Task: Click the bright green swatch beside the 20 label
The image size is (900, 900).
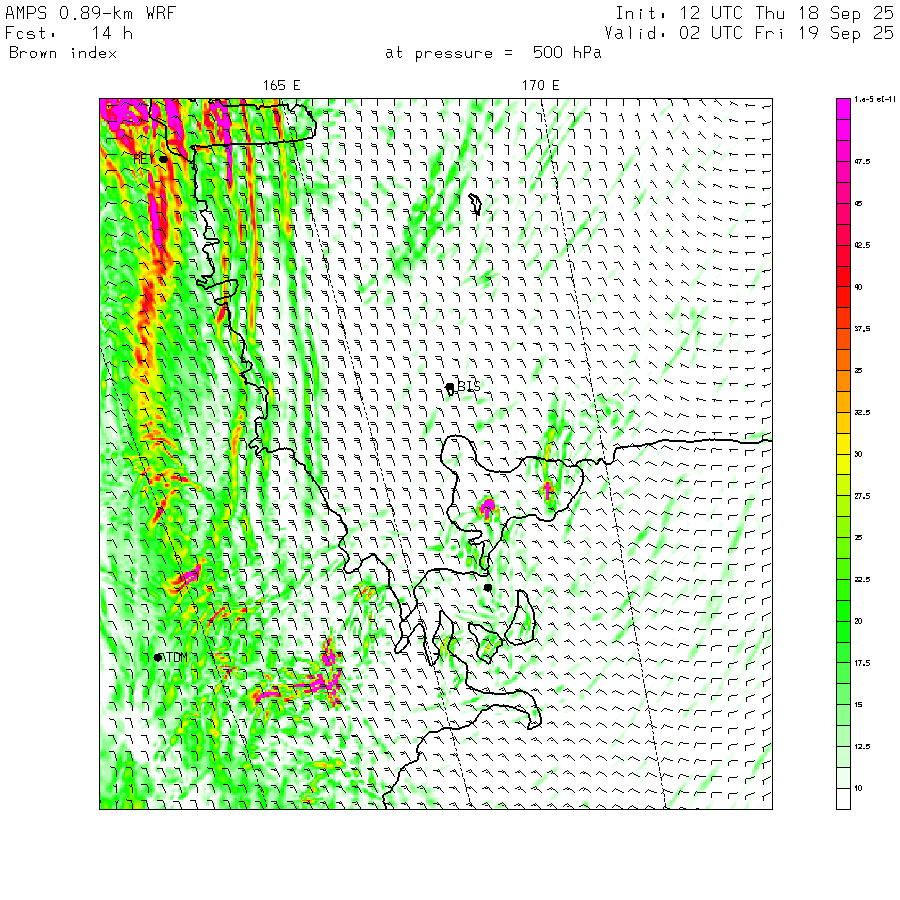Action: (843, 611)
